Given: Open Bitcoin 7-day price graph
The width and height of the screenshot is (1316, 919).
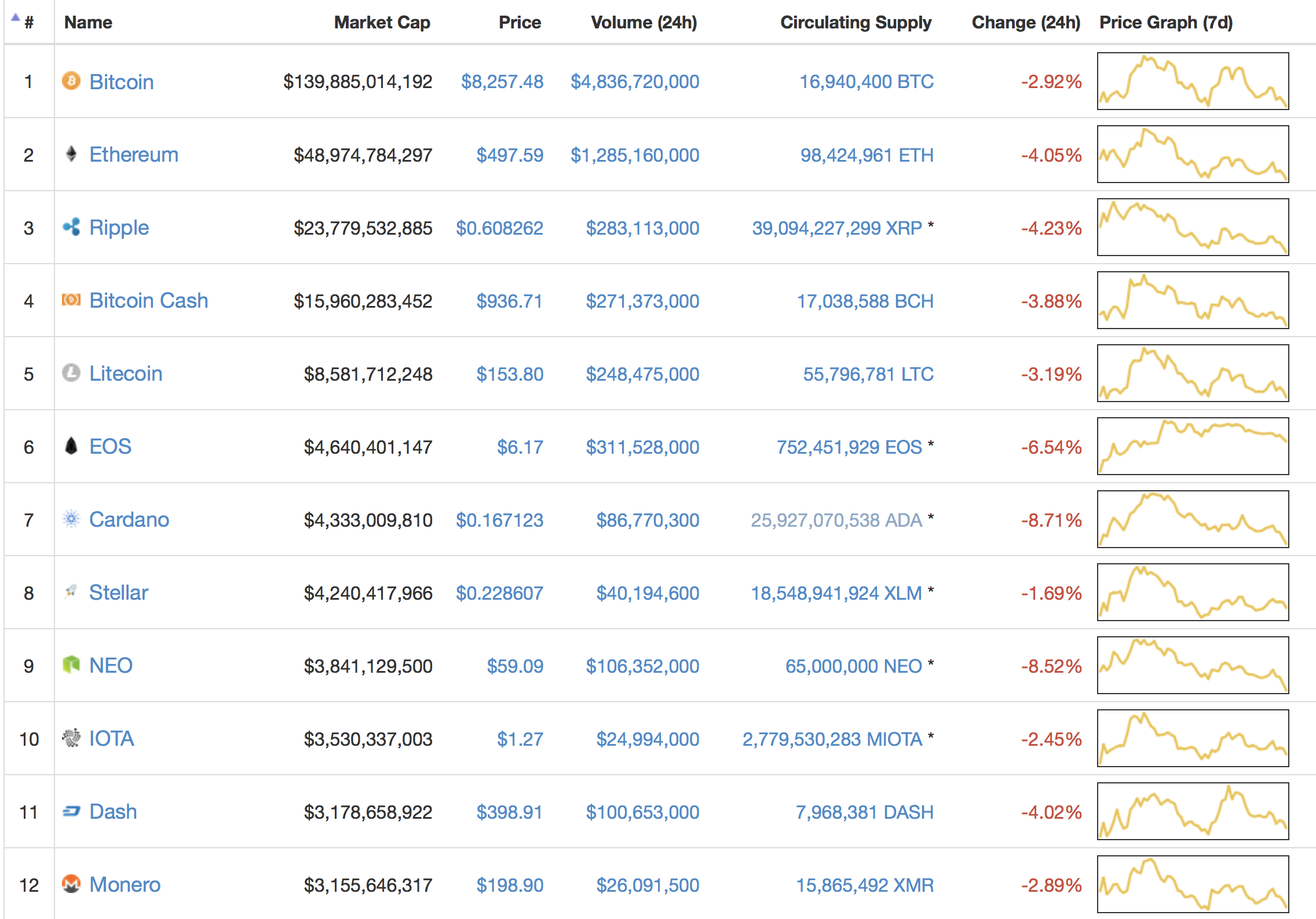Looking at the screenshot, I should [1193, 81].
